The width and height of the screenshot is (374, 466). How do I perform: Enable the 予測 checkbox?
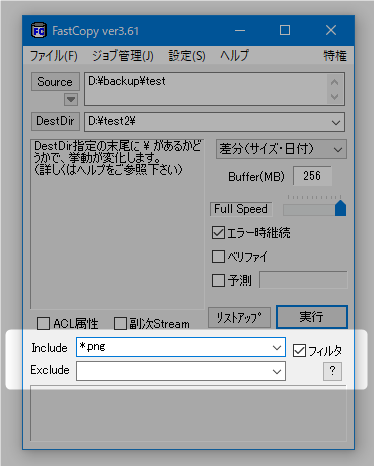(218, 280)
